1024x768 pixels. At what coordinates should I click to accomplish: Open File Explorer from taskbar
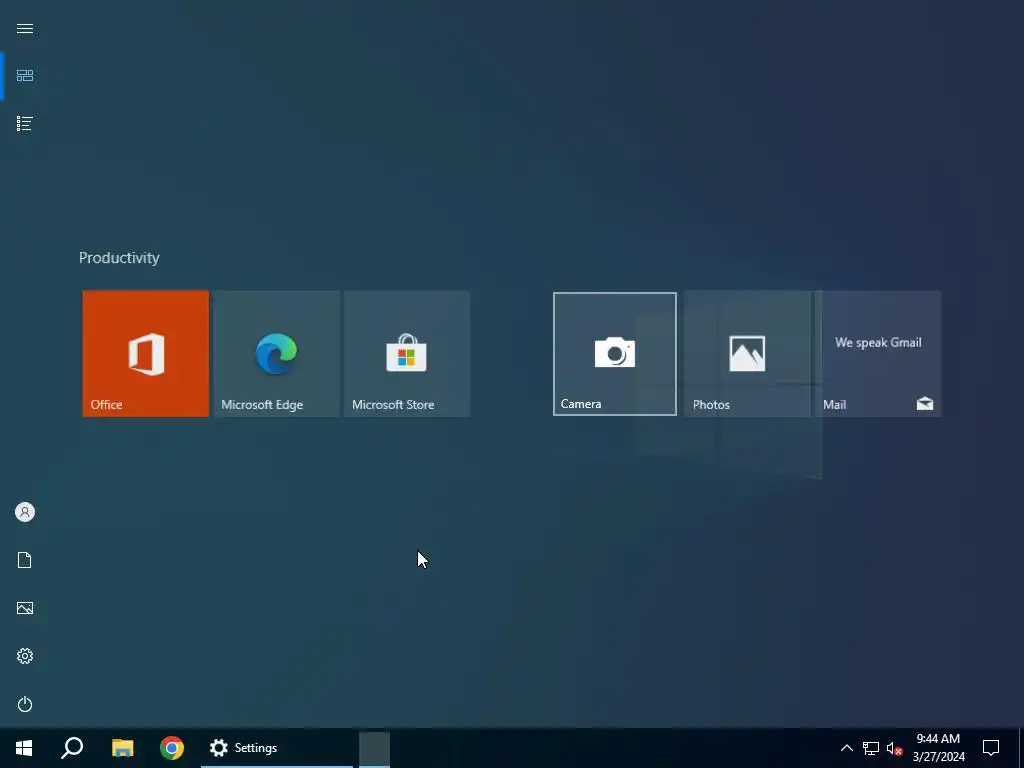(x=122, y=748)
